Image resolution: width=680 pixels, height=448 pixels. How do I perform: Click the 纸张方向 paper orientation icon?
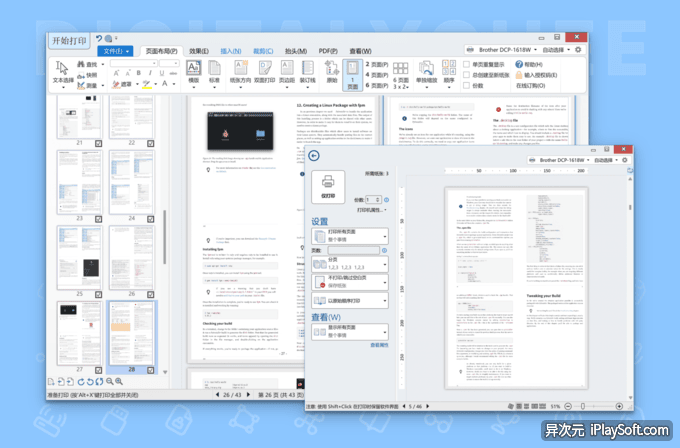coord(240,68)
